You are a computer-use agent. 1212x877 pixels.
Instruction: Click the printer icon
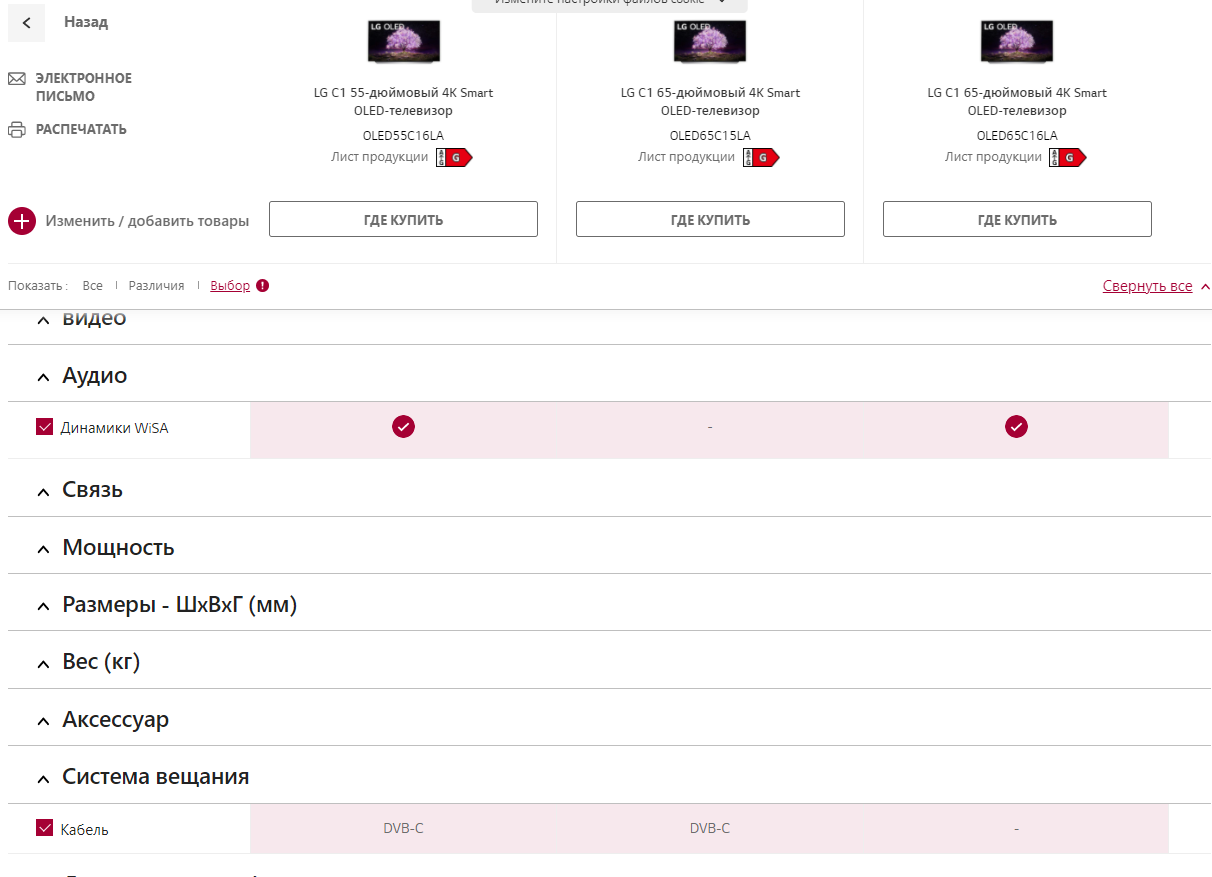pos(17,129)
